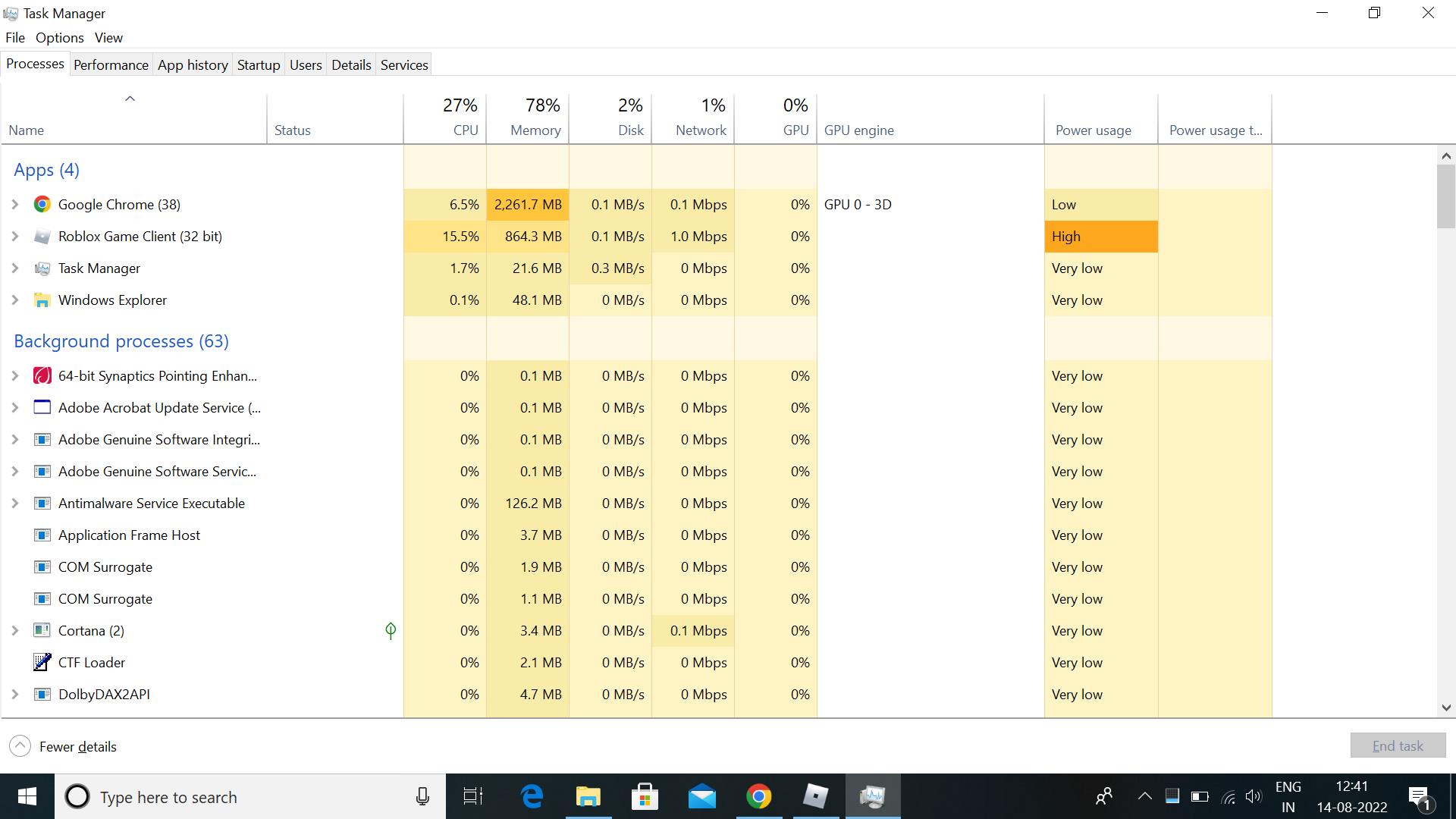Switch to the Startup tab
This screenshot has width=1456, height=819.
click(x=259, y=65)
